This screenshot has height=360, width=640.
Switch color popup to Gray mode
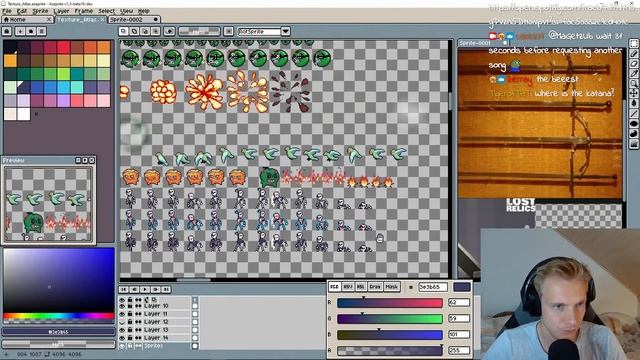pos(375,287)
